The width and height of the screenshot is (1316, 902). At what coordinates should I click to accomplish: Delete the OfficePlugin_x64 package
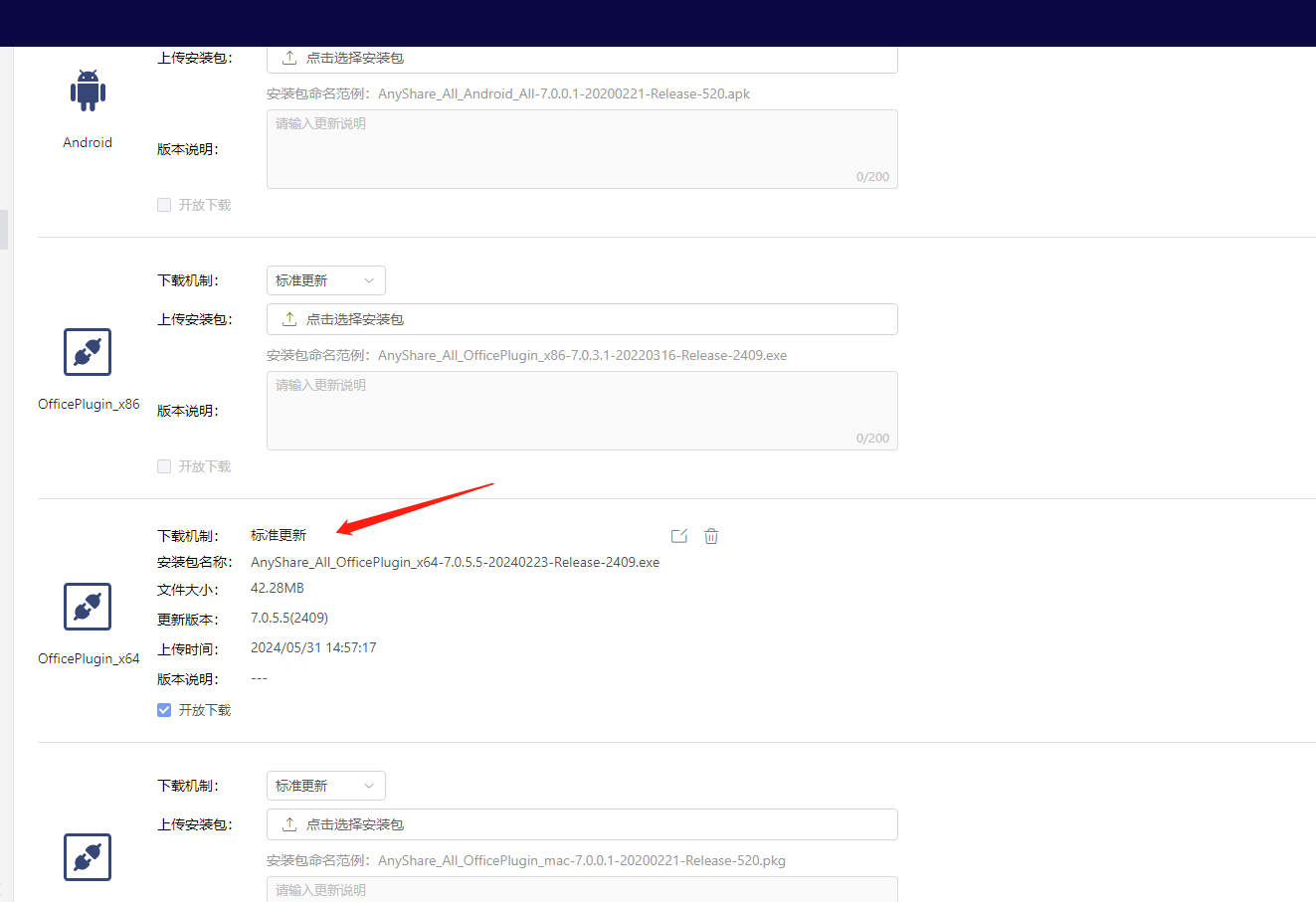[x=711, y=536]
